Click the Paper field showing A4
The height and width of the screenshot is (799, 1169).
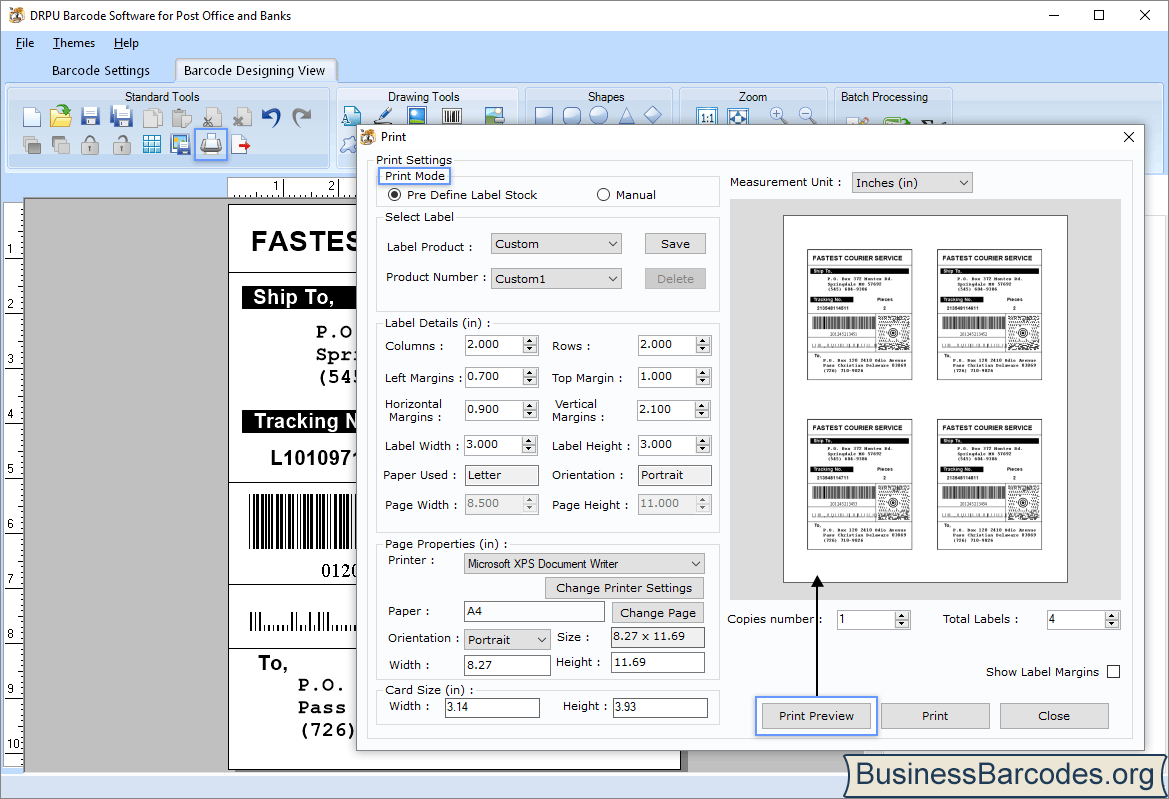[534, 611]
